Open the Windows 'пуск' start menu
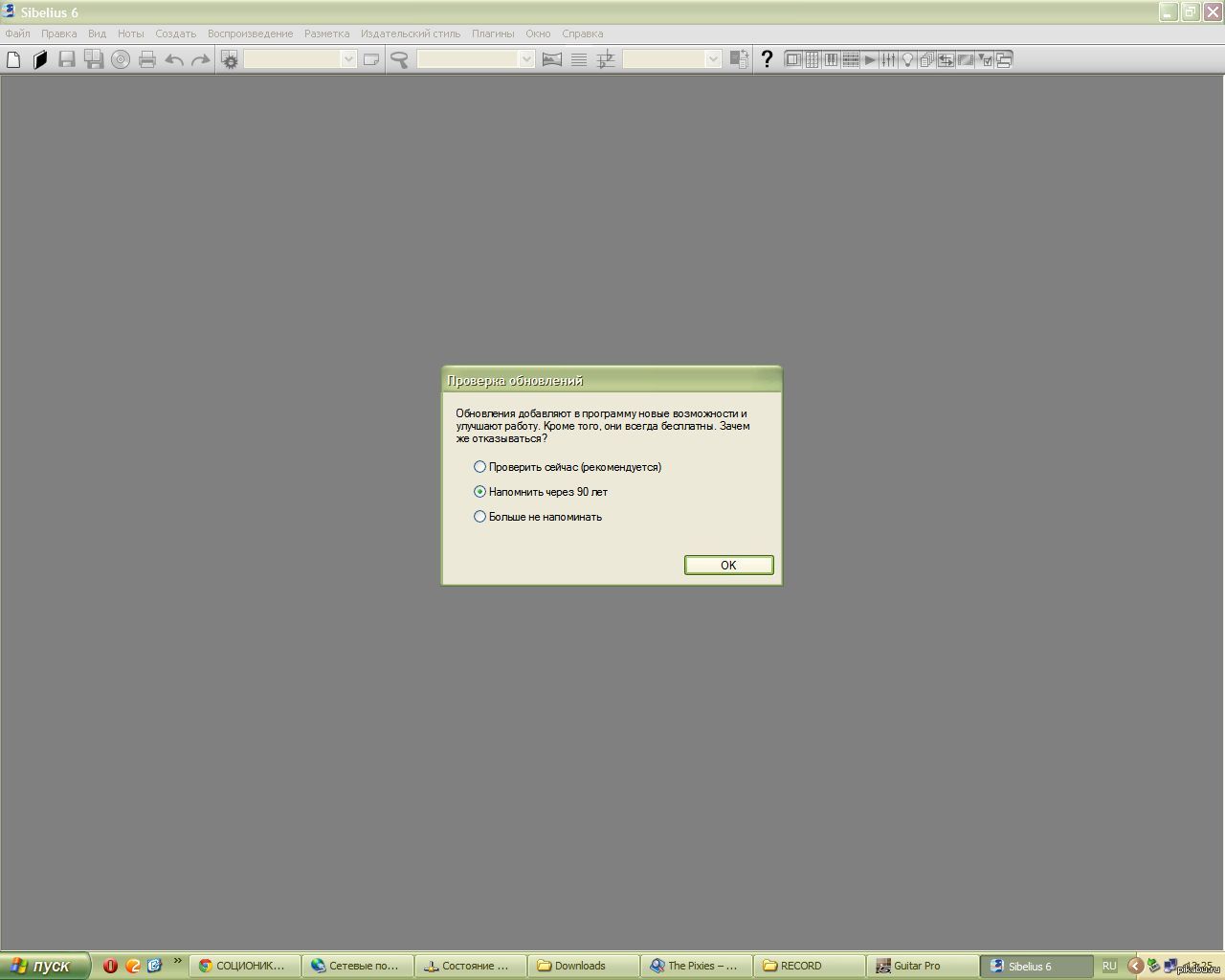Image resolution: width=1225 pixels, height=980 pixels. tap(45, 966)
